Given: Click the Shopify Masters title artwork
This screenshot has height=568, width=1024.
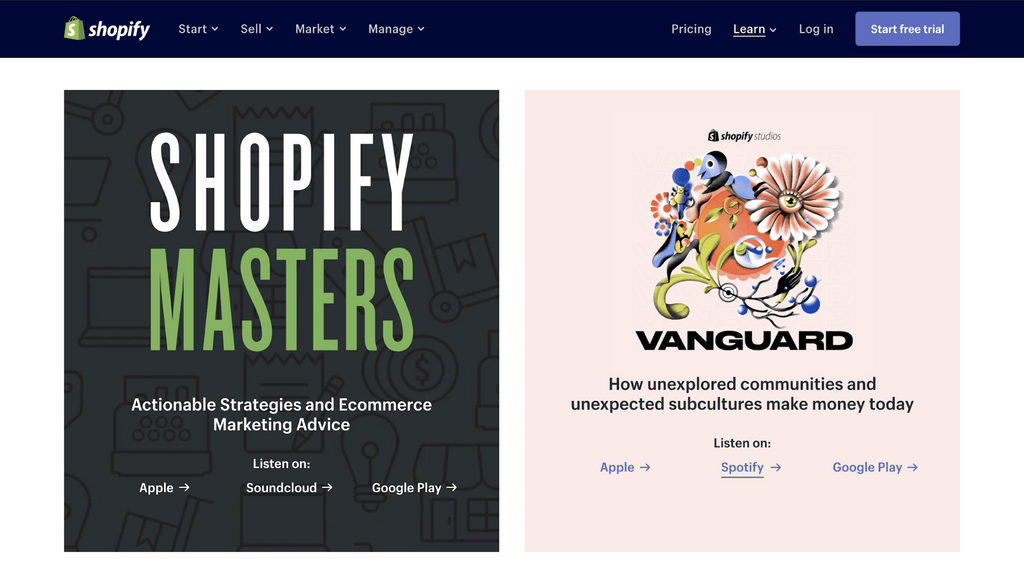Looking at the screenshot, I should coord(281,242).
